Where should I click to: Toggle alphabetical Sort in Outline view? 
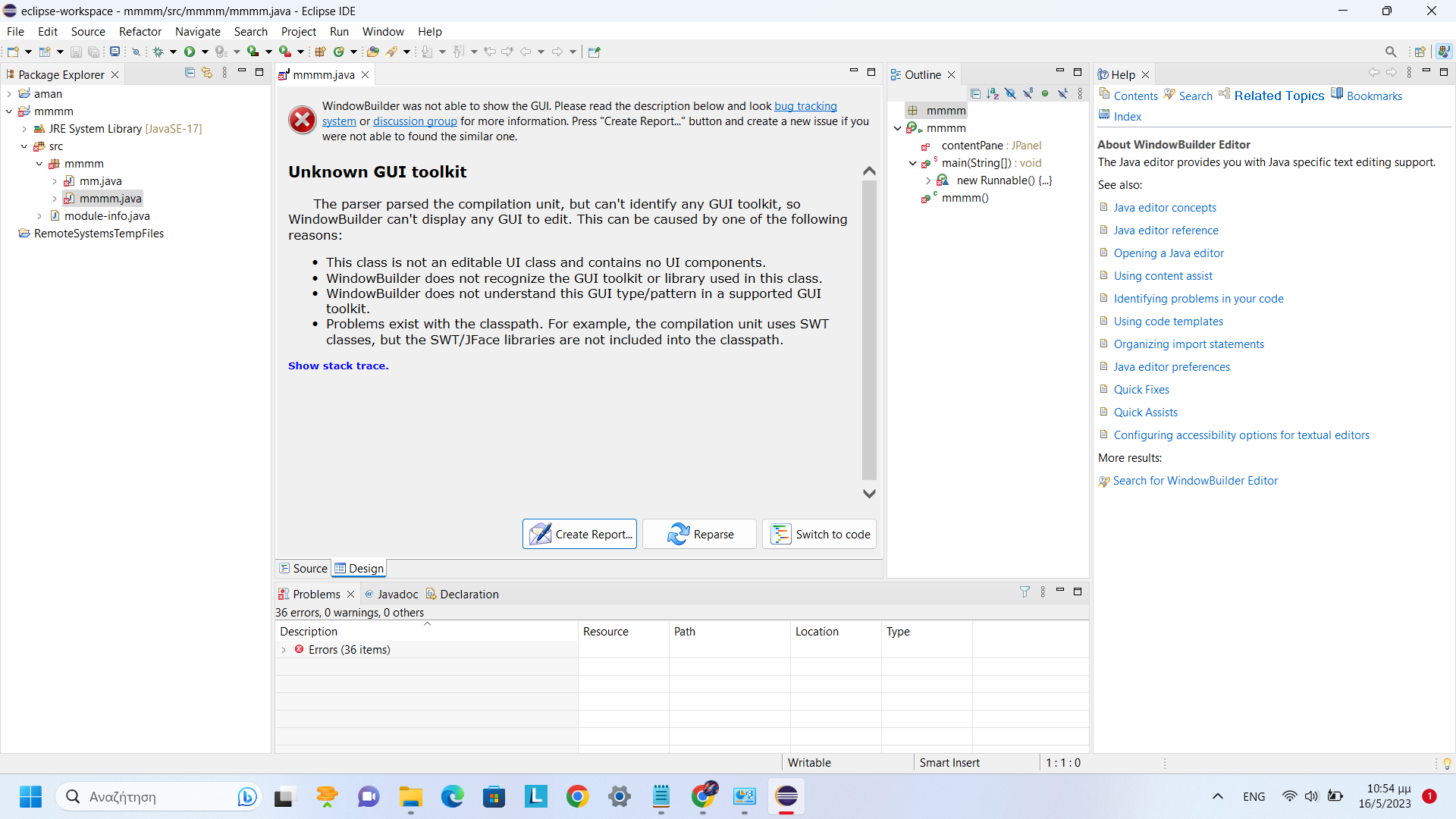coord(993,94)
